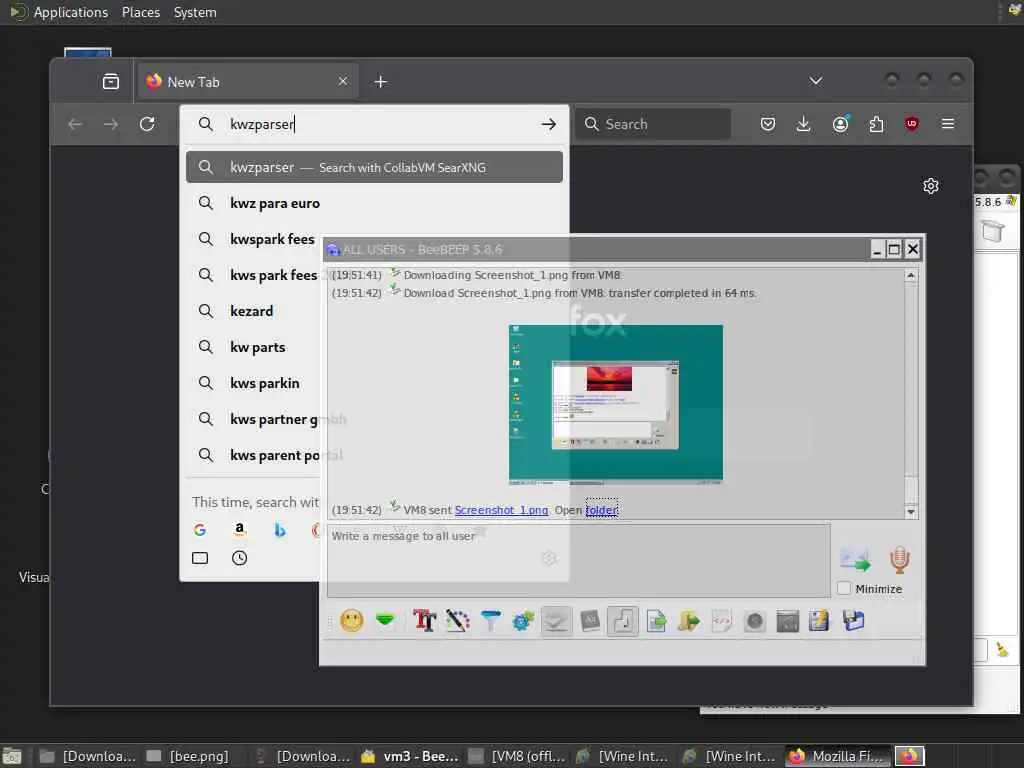Click the save chat floppy icon
Screen dimensions: 1024x768
(819, 620)
